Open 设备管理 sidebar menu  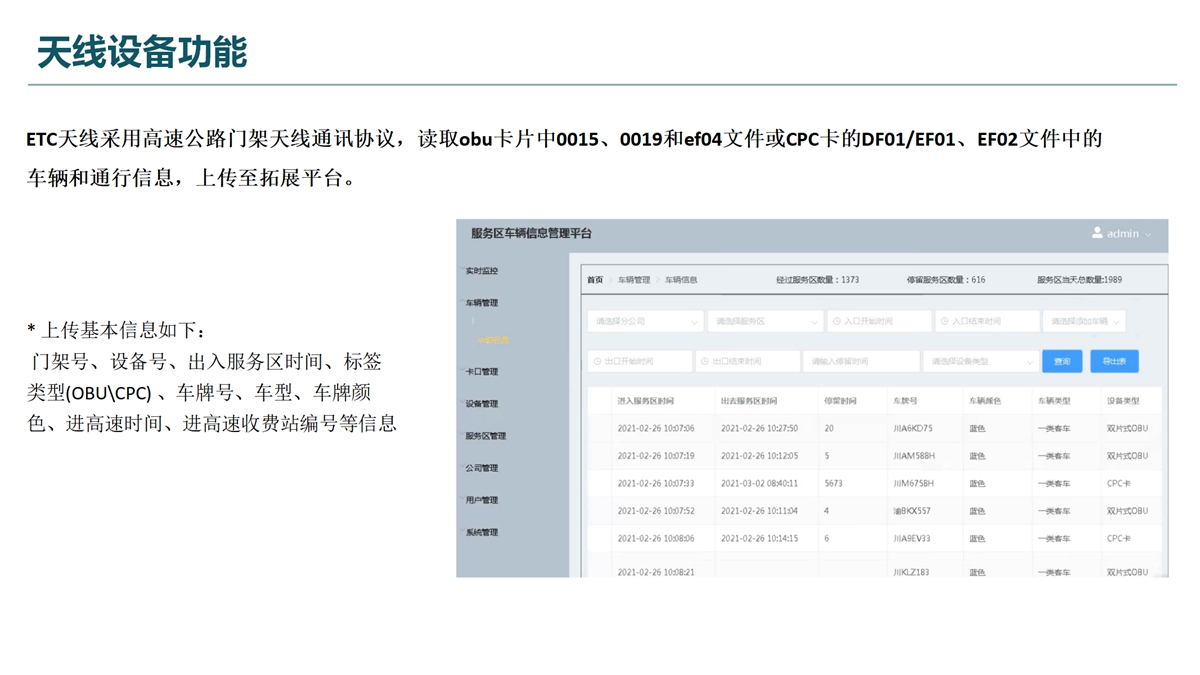tap(482, 404)
